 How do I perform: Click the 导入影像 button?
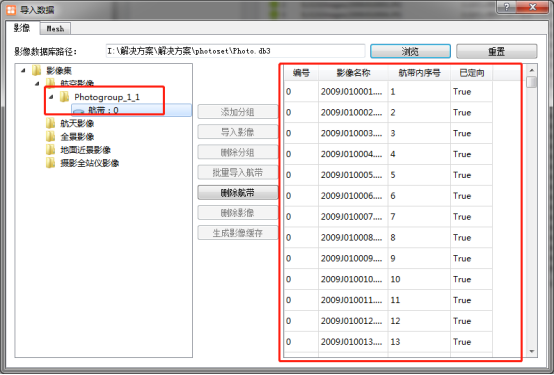tap(237, 132)
